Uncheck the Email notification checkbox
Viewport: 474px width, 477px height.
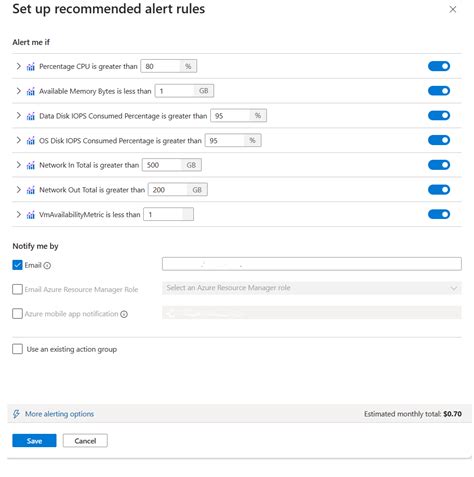tap(17, 265)
